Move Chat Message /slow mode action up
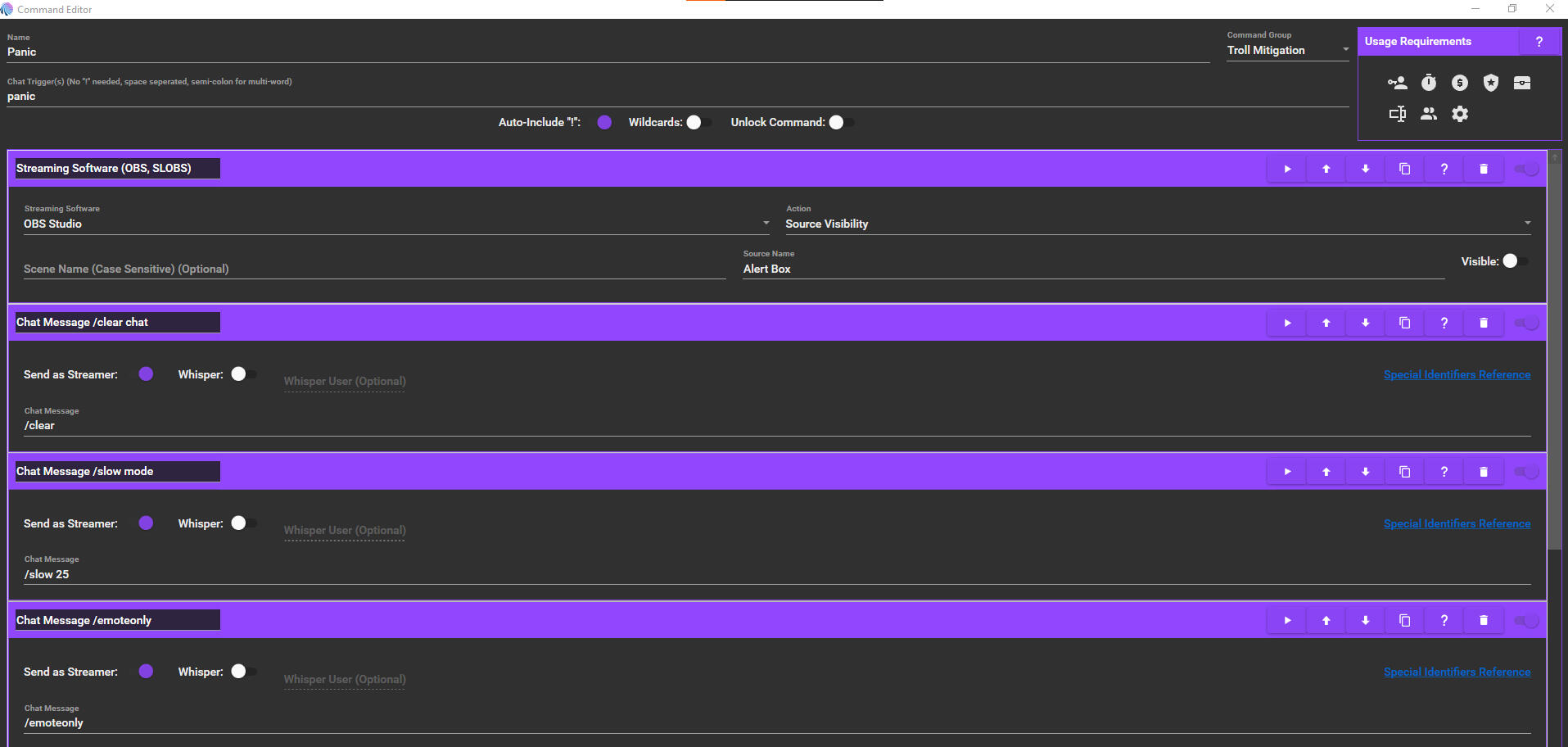This screenshot has height=747, width=1568. click(x=1326, y=472)
